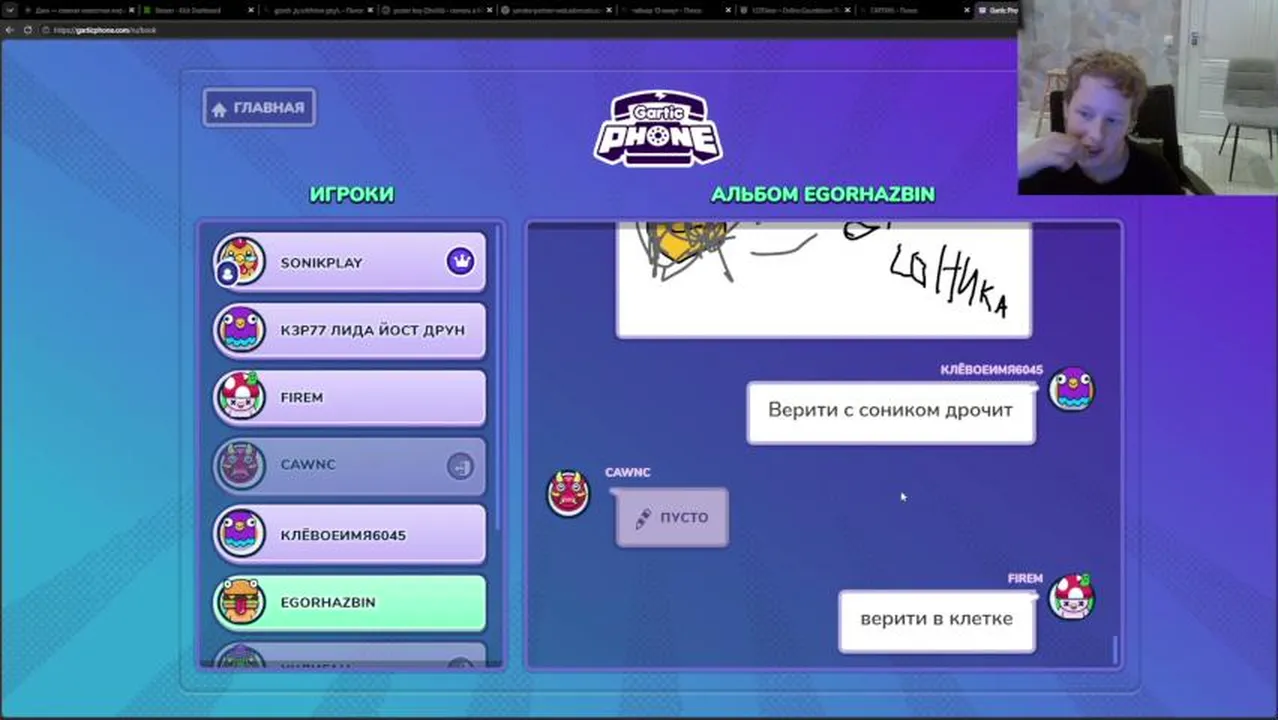This screenshot has height=720, width=1278.
Task: Select player КЛЁВОЕИМЯ6045 in the list
Action: coord(349,534)
